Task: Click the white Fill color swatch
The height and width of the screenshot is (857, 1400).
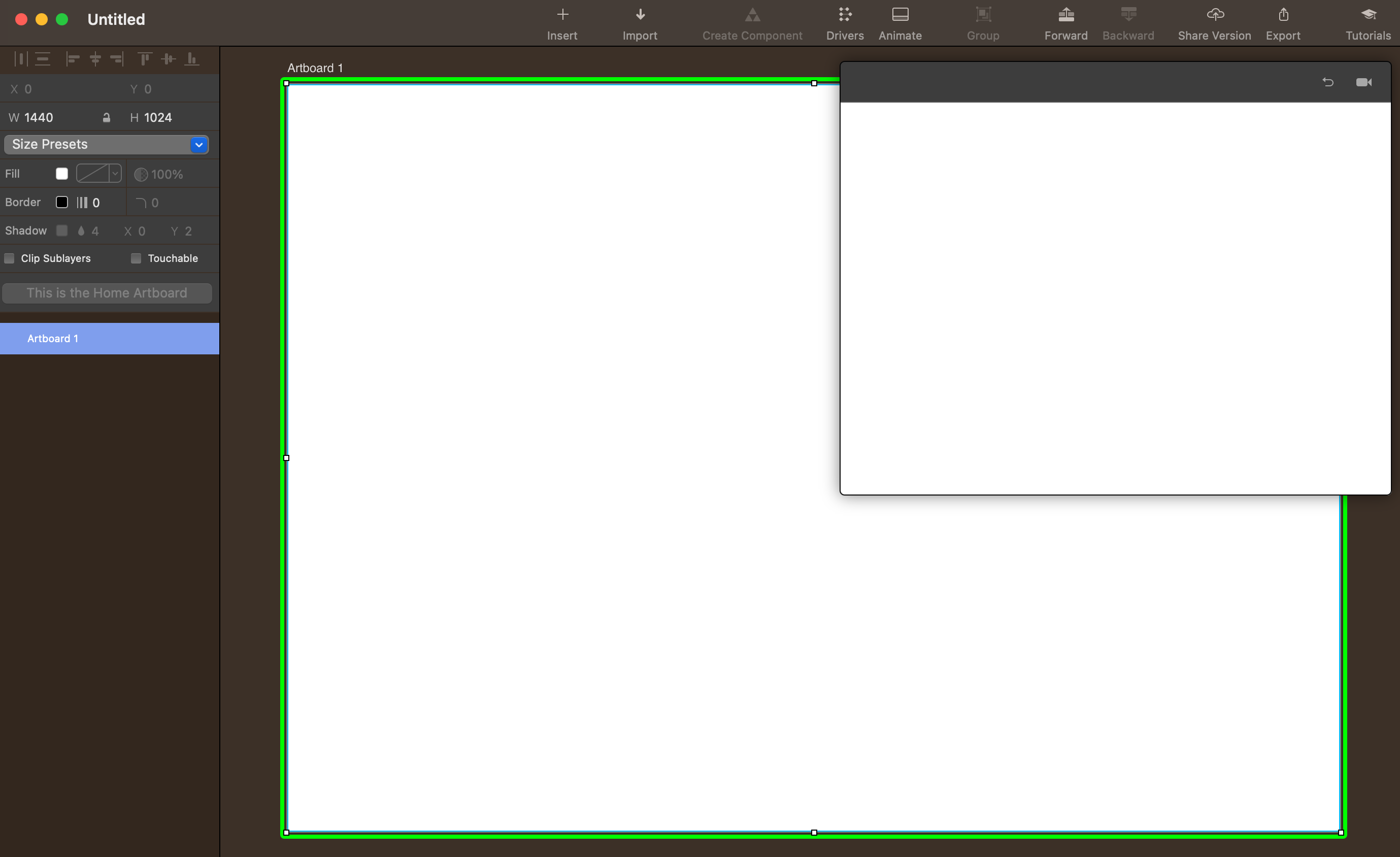Action: coord(62,174)
